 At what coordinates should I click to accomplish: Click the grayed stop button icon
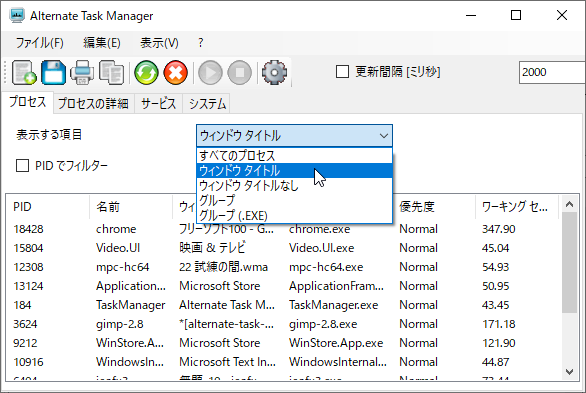240,72
